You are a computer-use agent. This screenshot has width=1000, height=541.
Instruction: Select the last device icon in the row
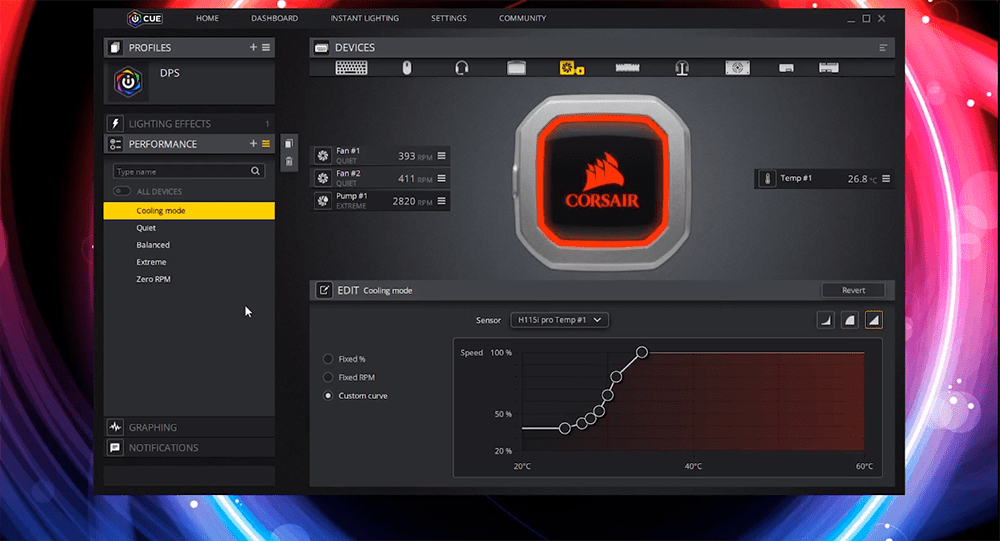tap(829, 68)
